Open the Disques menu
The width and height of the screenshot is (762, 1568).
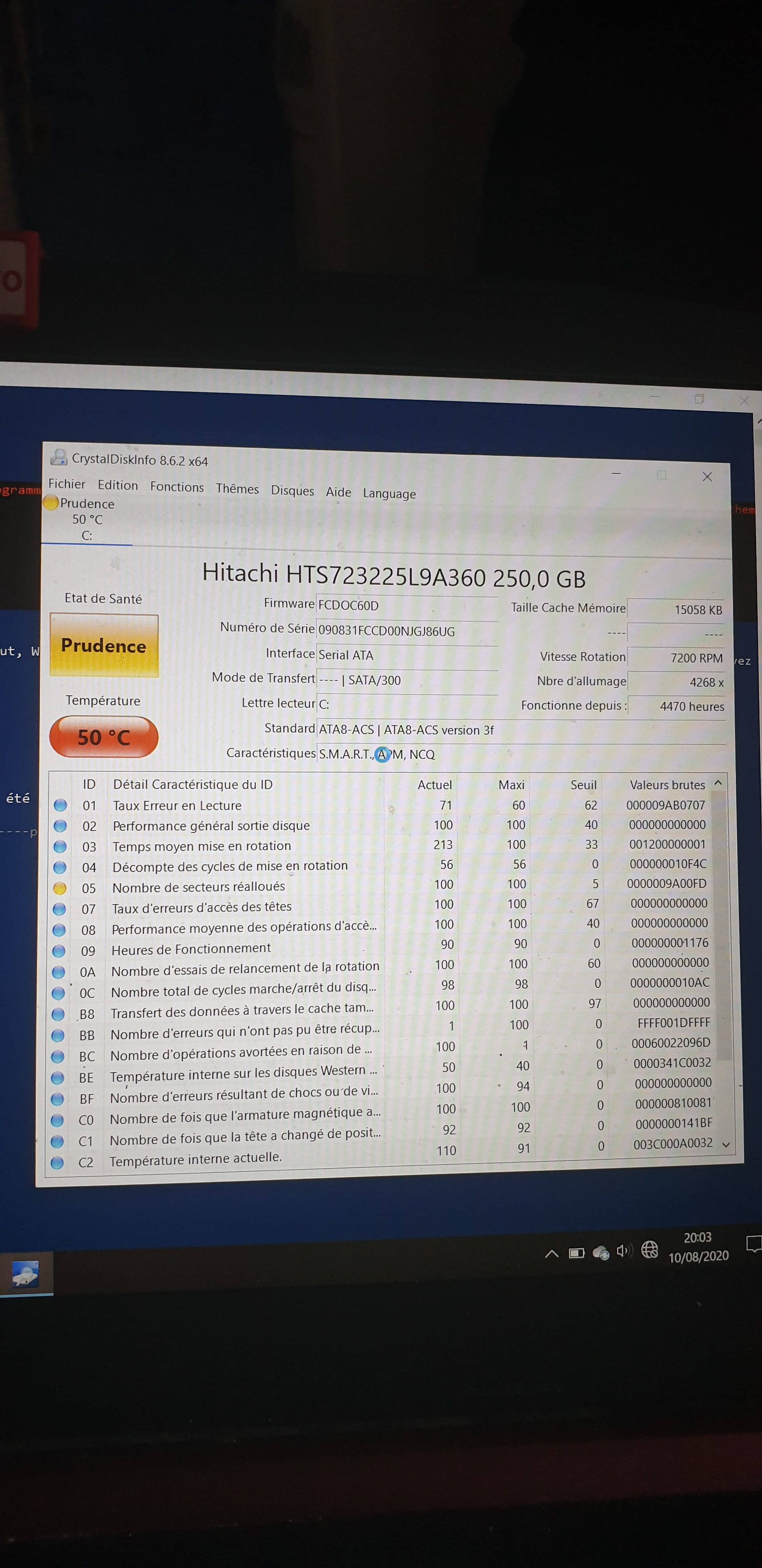tap(292, 491)
